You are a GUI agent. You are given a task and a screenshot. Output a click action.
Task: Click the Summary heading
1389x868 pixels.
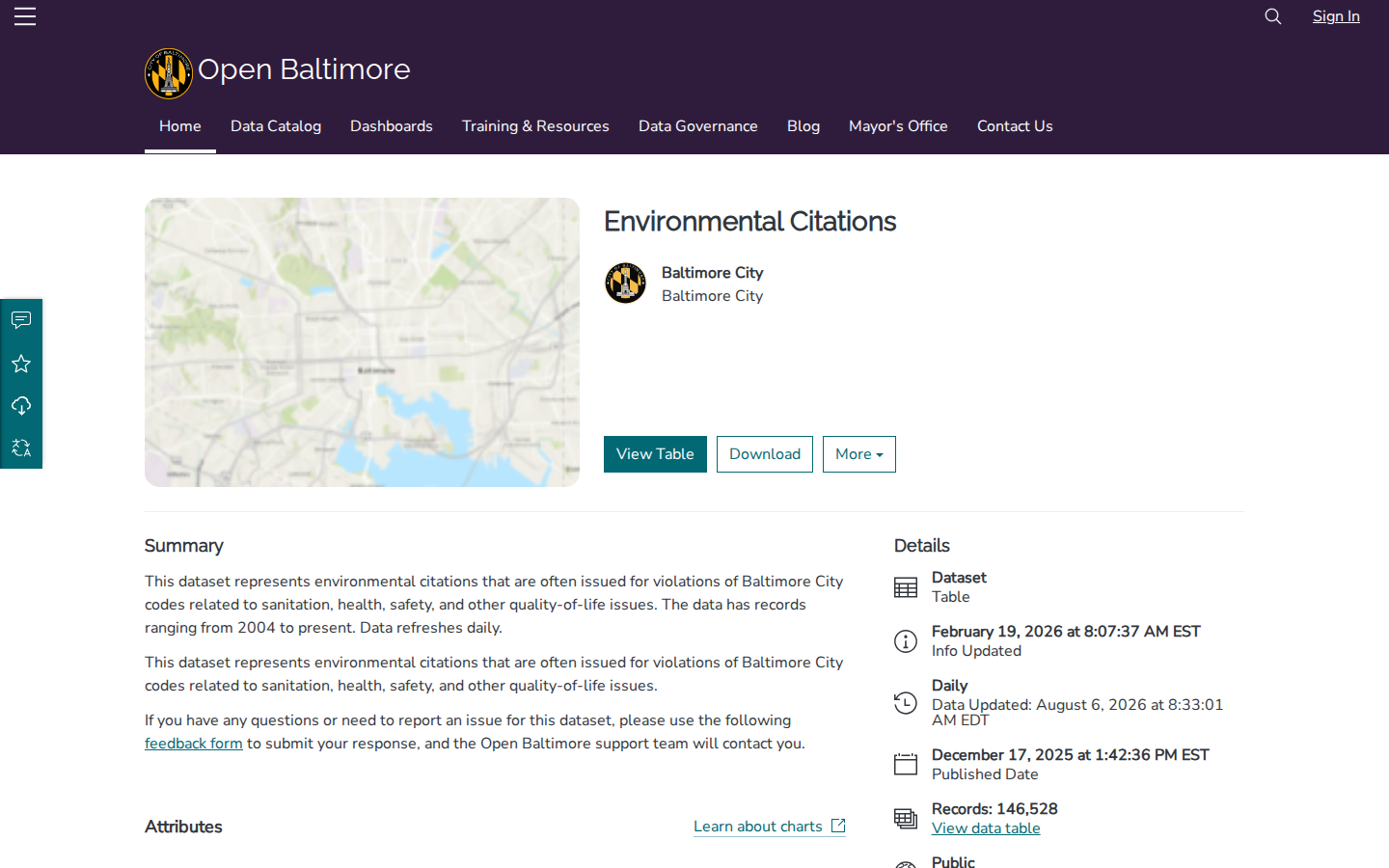183,546
